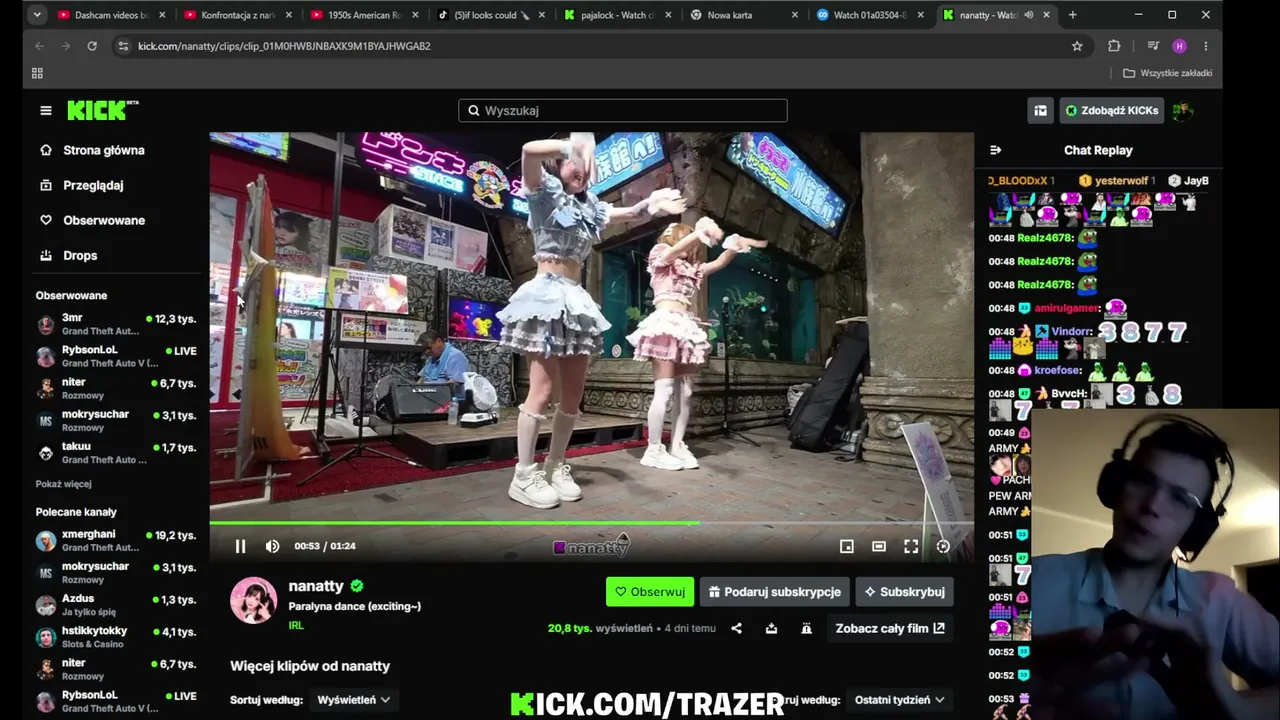The height and width of the screenshot is (720, 1280).
Task: Pause the clip playback
Action: (x=240, y=546)
